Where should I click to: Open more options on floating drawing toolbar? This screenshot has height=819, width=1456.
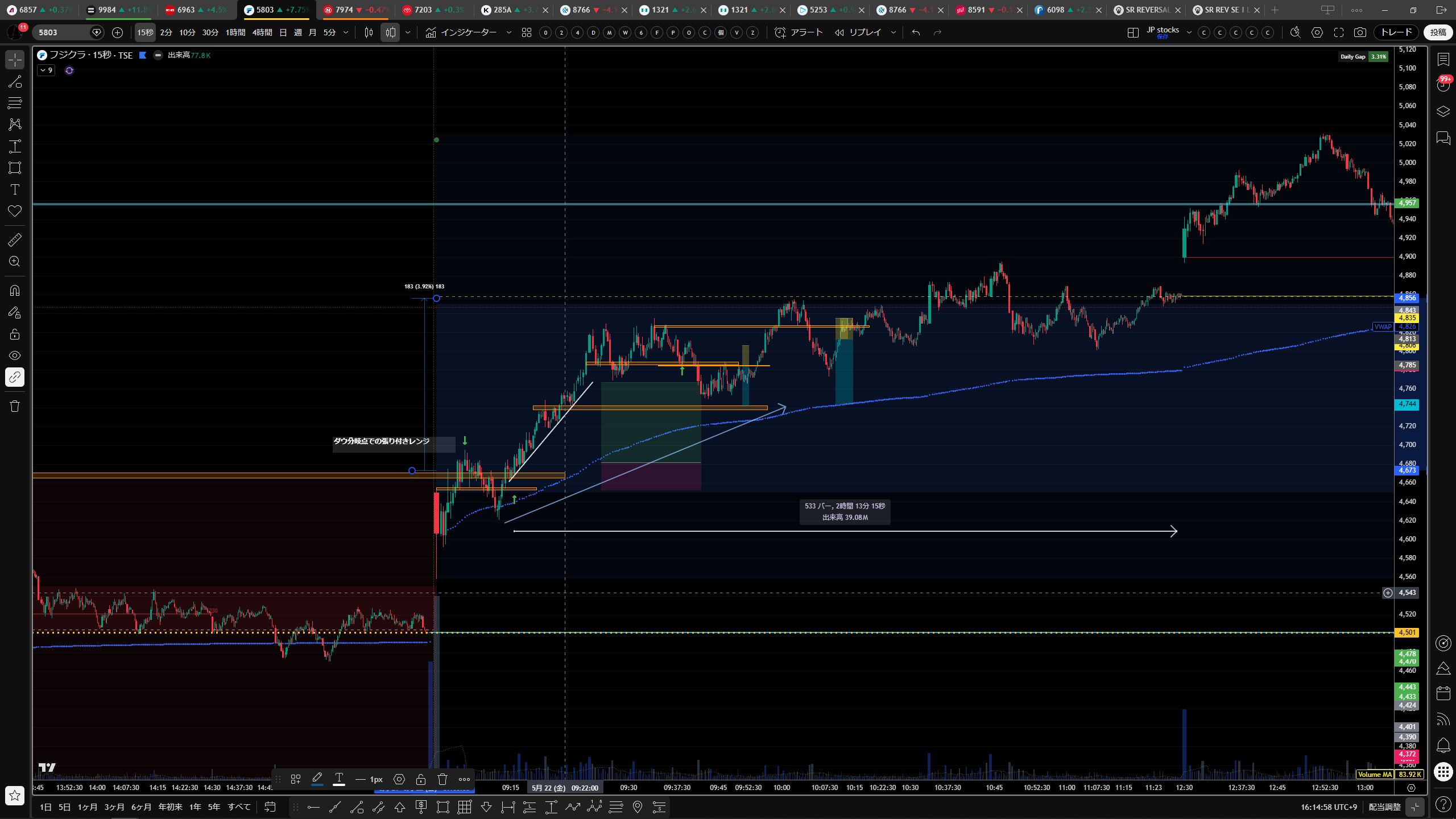tap(464, 779)
